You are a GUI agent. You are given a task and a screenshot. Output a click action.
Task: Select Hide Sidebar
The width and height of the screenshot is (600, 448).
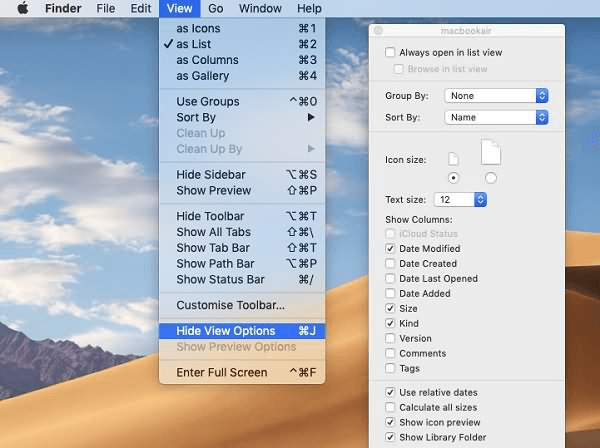(x=242, y=174)
